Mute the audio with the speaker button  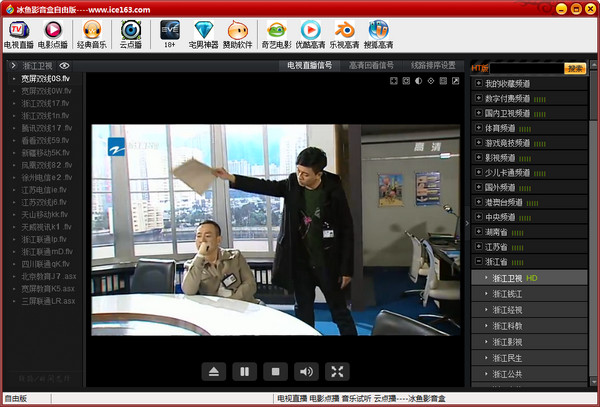coord(306,372)
